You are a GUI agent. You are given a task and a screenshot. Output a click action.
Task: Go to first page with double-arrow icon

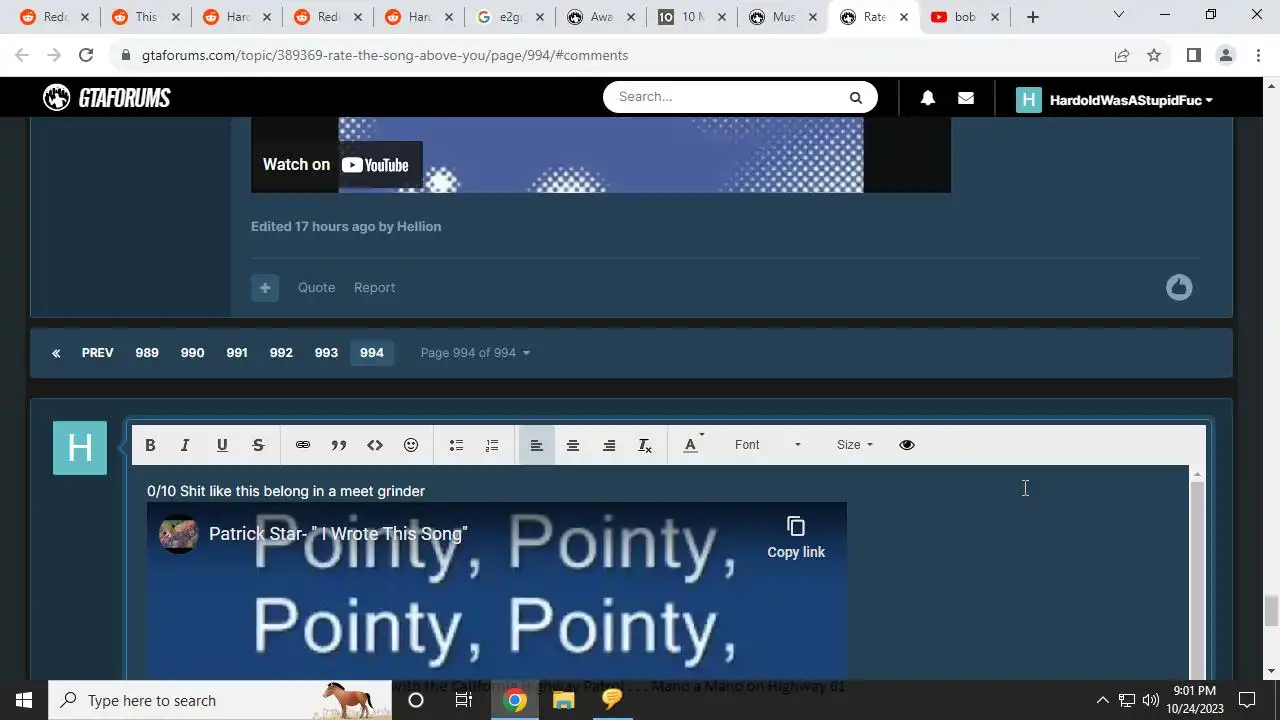click(56, 353)
